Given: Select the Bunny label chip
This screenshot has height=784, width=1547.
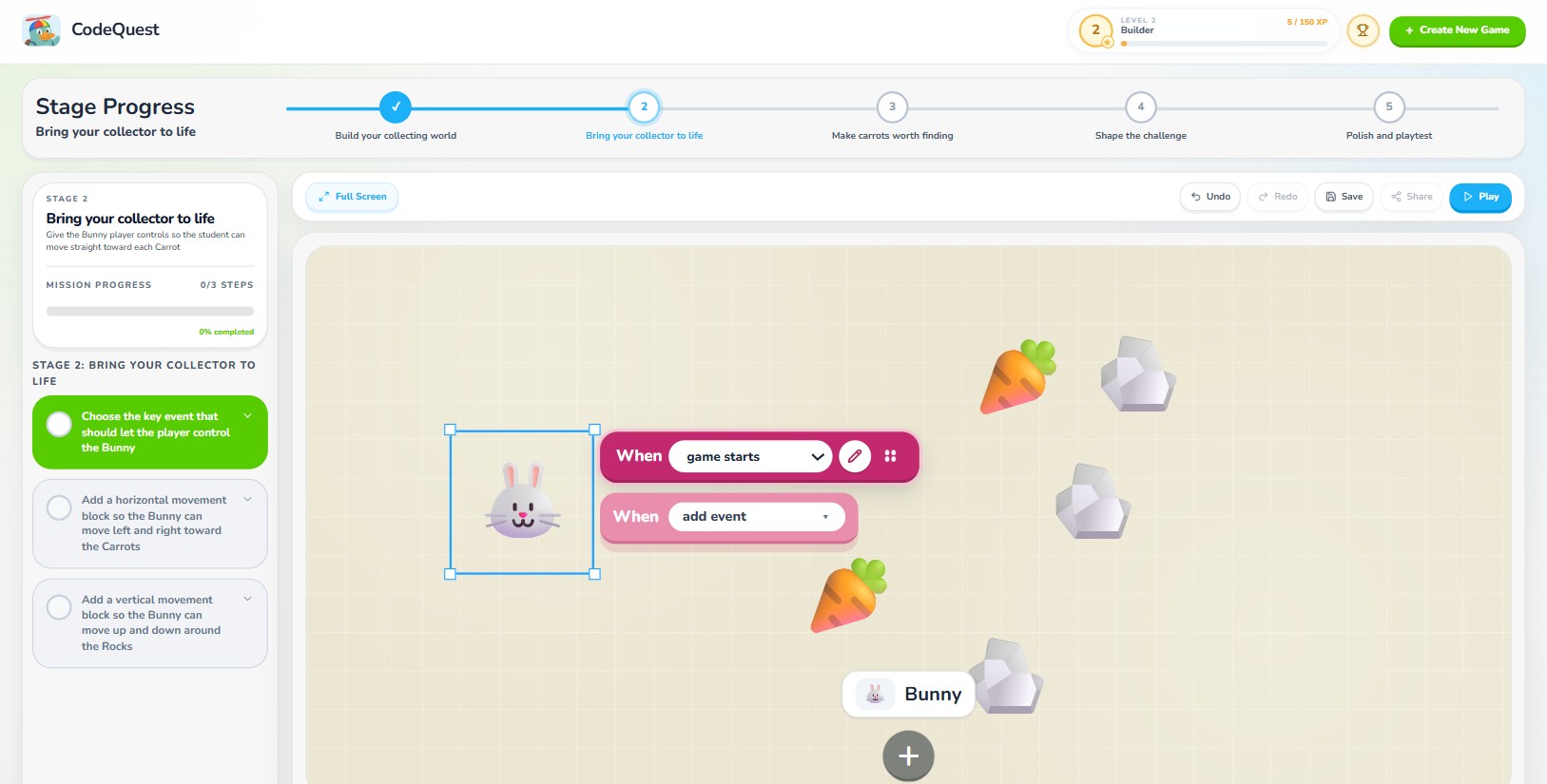Looking at the screenshot, I should 908,695.
